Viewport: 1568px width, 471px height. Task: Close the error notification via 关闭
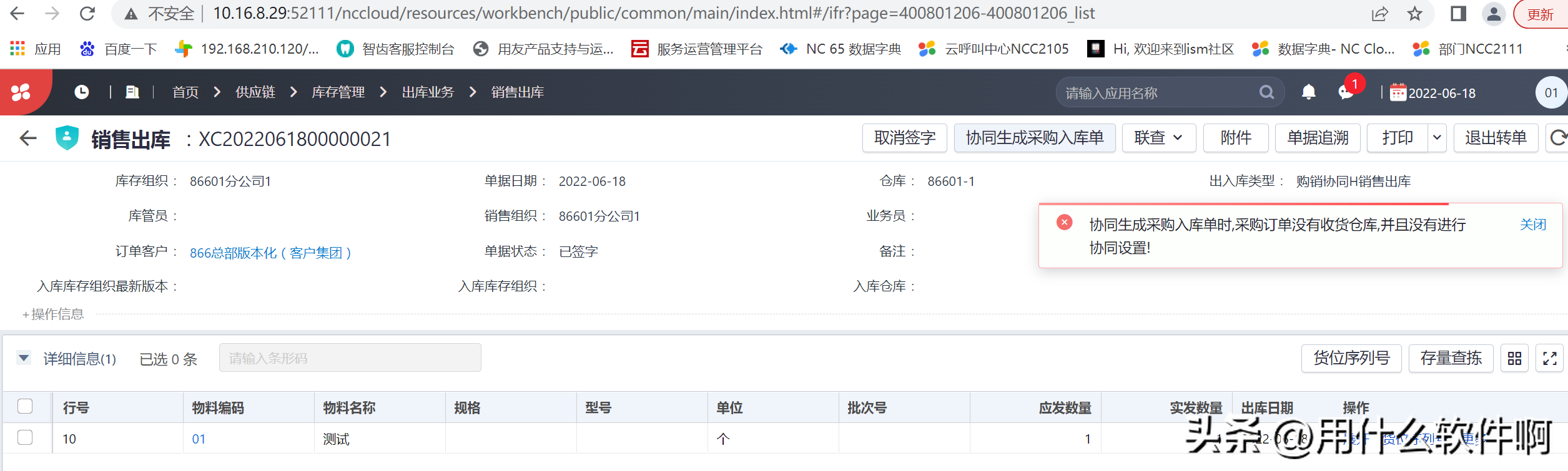click(1532, 225)
